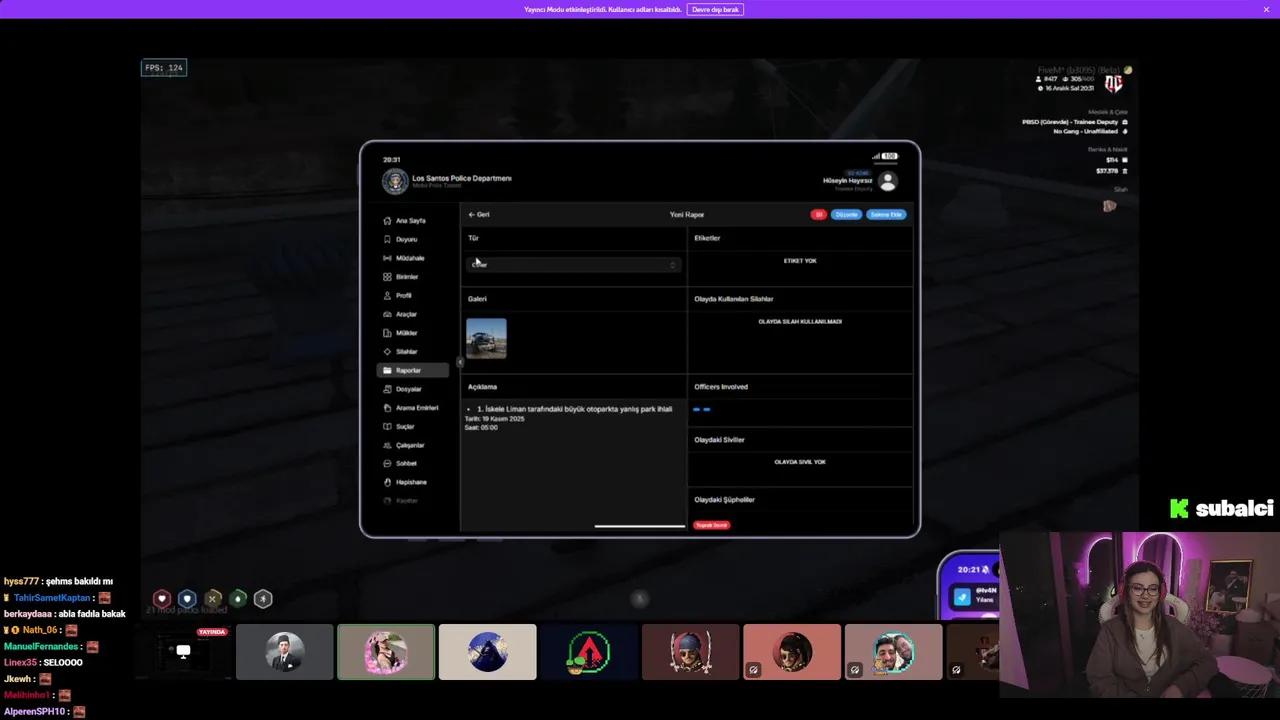Click the Yeni Rapor title
This screenshot has width=1280, height=720.
tap(687, 214)
